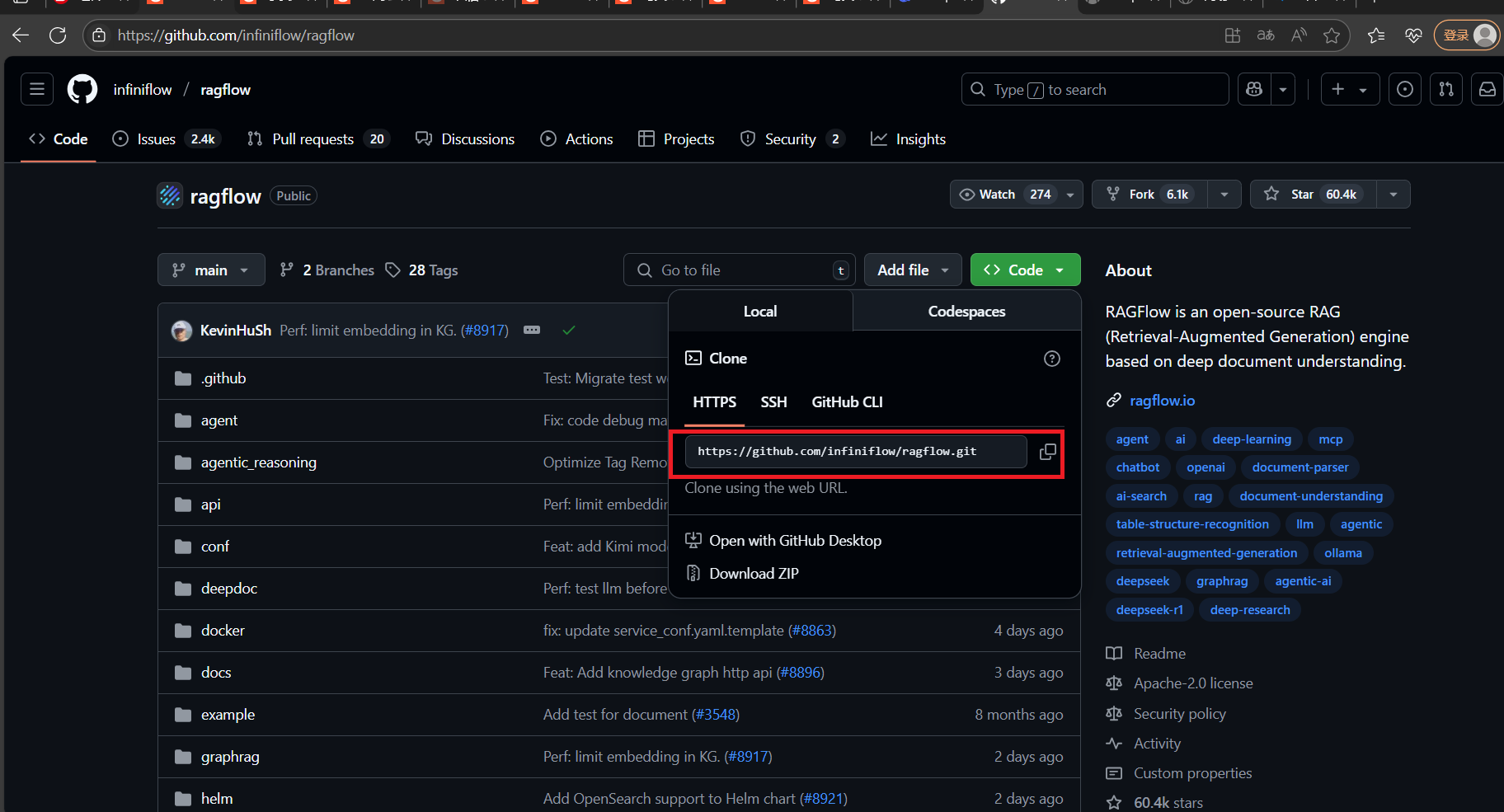Click KevinHuSh's avatar image
This screenshot has height=812, width=1504.
click(181, 331)
